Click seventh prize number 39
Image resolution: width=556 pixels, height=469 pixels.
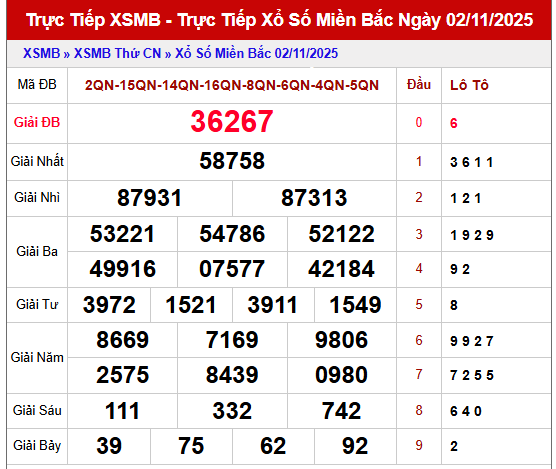coord(109,446)
